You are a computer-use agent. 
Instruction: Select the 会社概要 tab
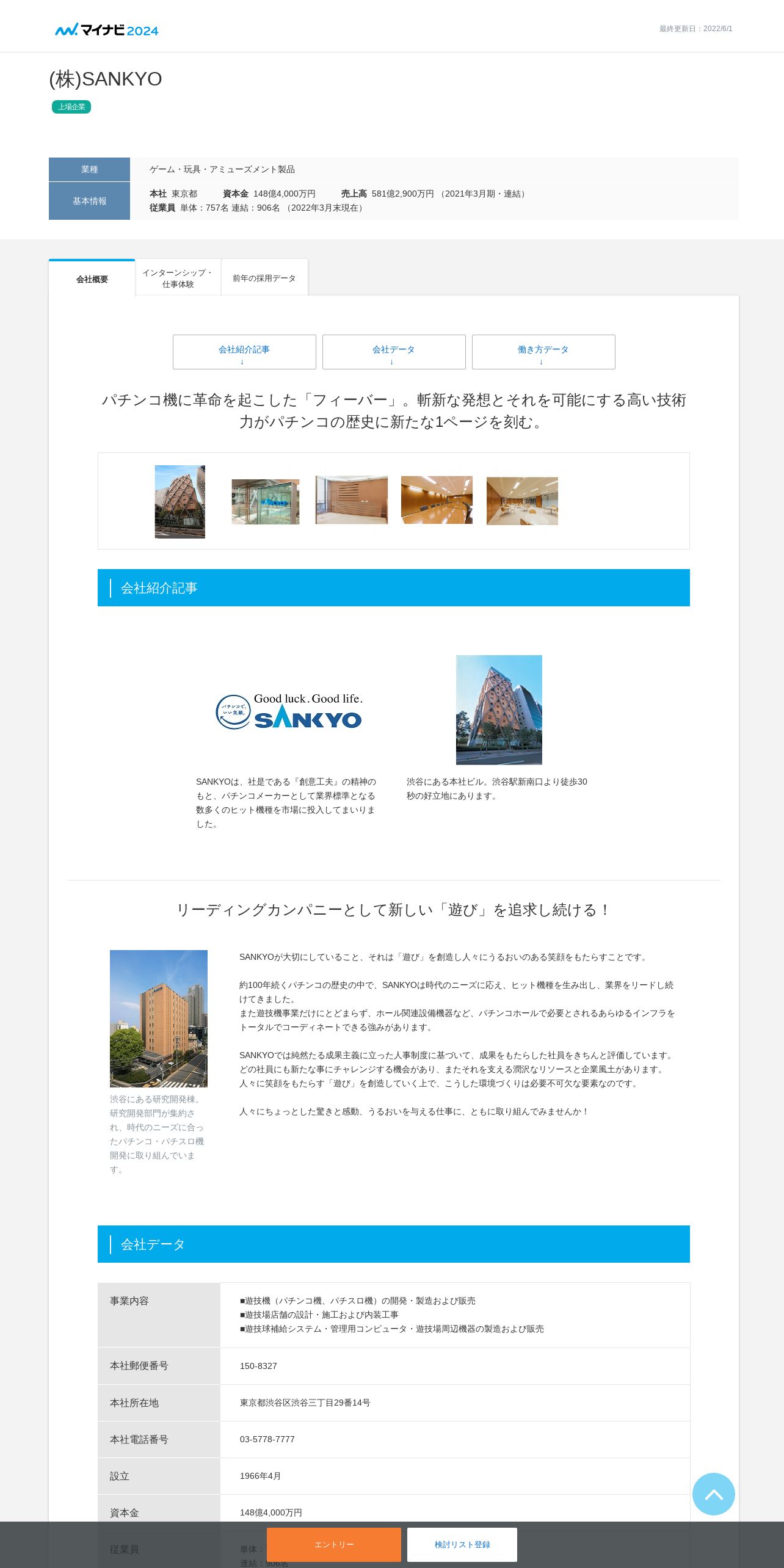[92, 279]
